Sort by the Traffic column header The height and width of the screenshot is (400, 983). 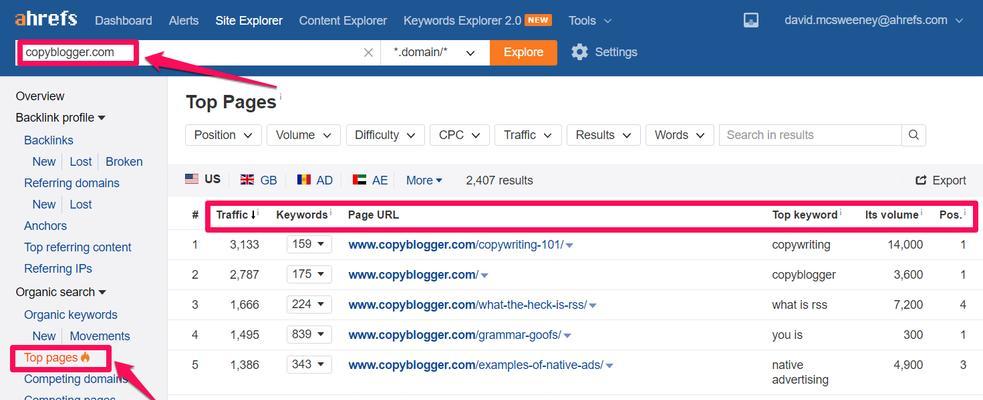point(236,214)
